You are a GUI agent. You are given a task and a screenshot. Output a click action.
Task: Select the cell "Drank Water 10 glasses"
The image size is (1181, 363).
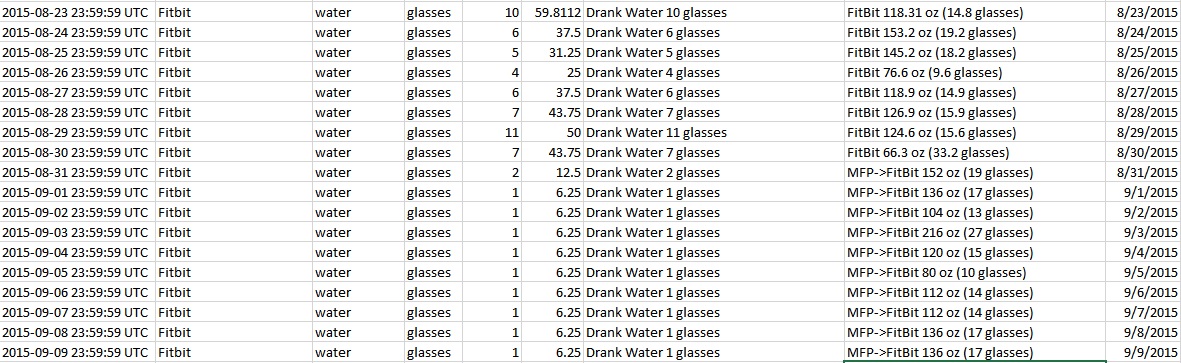(713, 13)
